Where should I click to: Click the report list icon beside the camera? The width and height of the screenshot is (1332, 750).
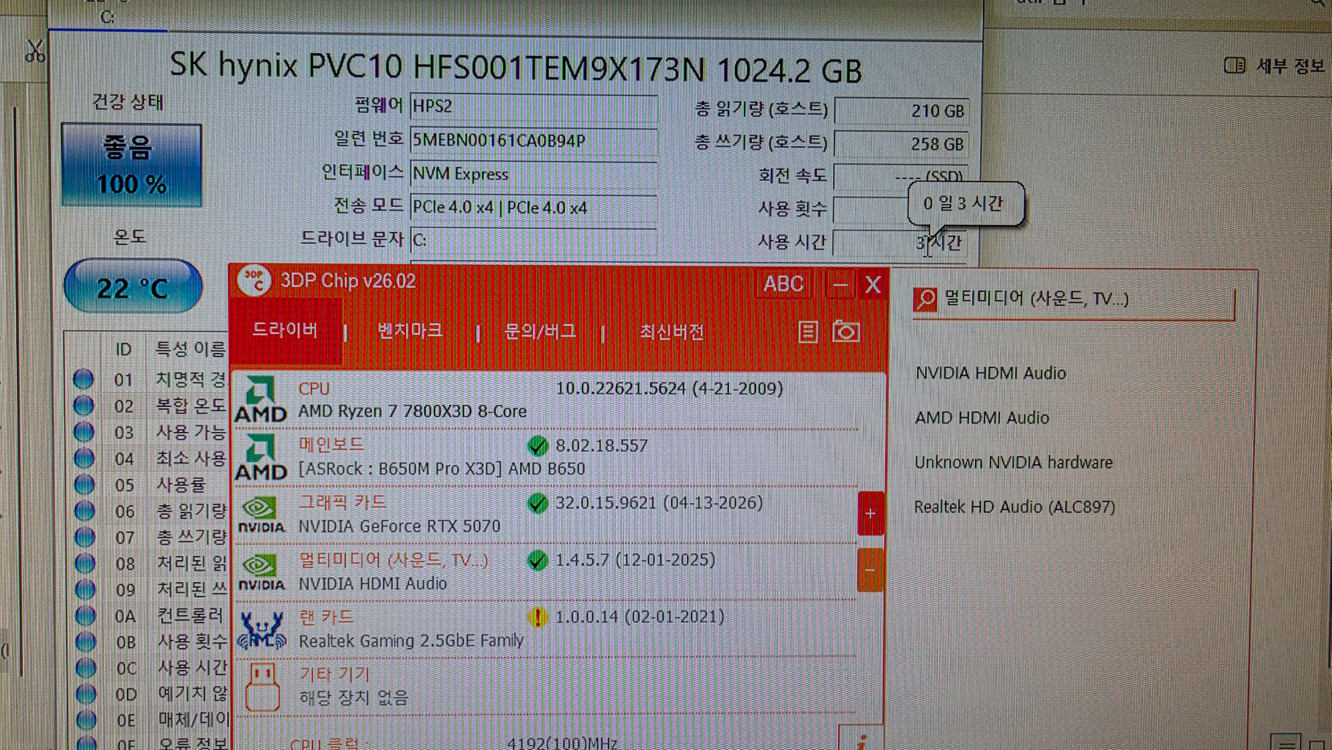pos(807,331)
